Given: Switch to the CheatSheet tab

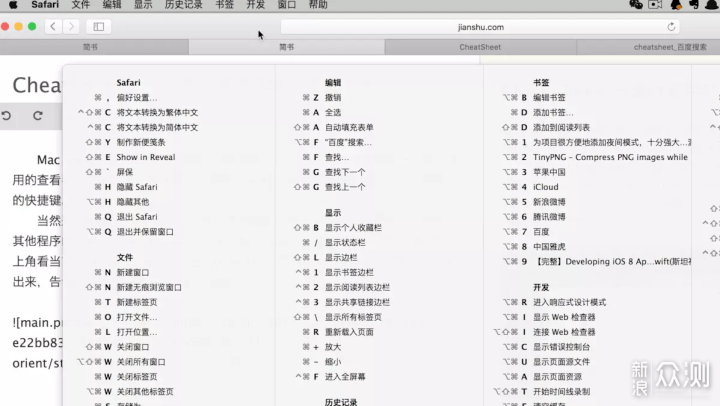Looking at the screenshot, I should [x=480, y=47].
